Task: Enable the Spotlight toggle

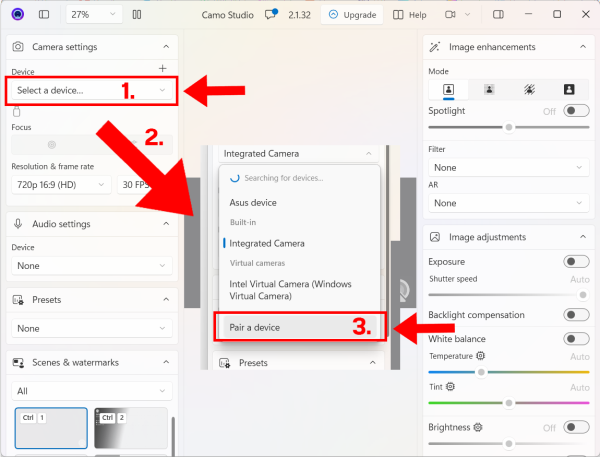Action: tap(576, 111)
